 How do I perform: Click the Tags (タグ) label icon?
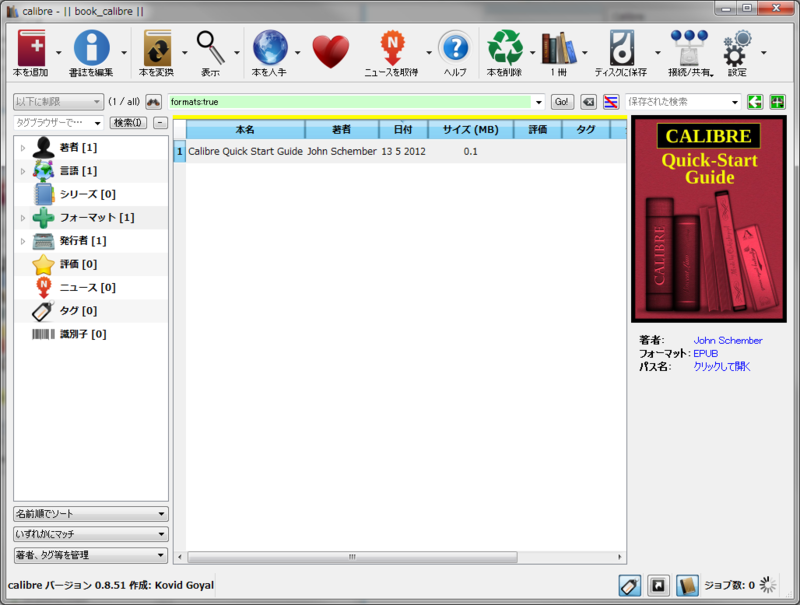coord(43,311)
